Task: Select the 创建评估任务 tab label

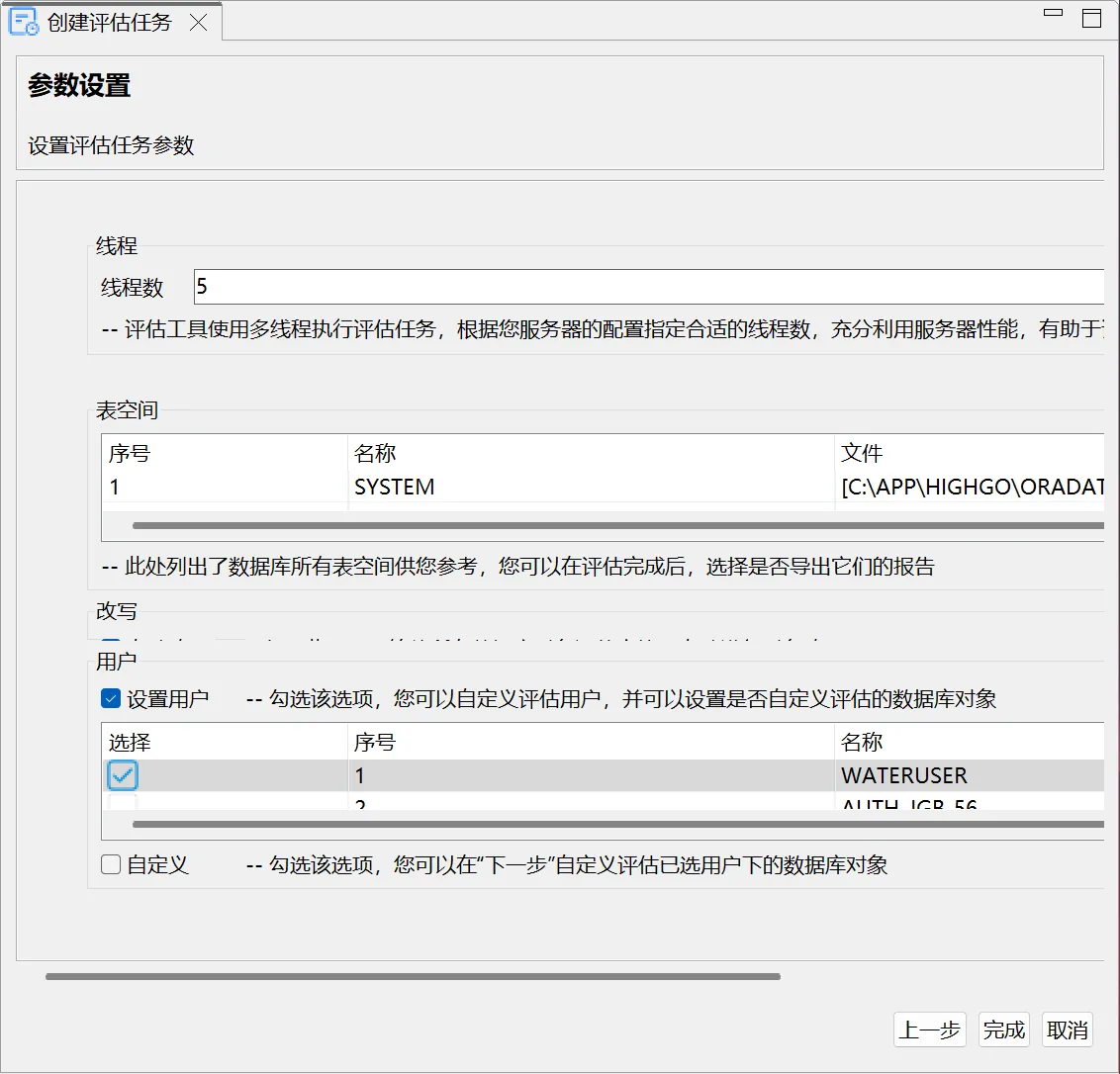Action: [109, 23]
